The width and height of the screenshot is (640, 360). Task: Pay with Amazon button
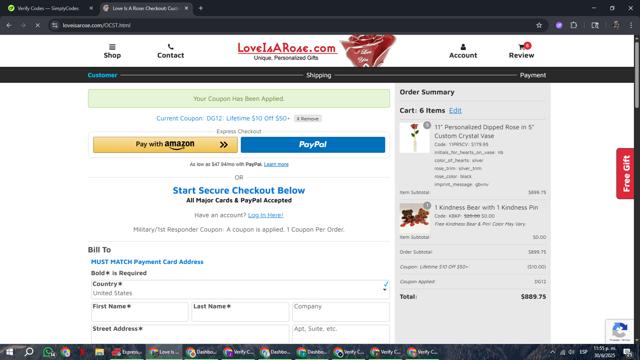[165, 144]
